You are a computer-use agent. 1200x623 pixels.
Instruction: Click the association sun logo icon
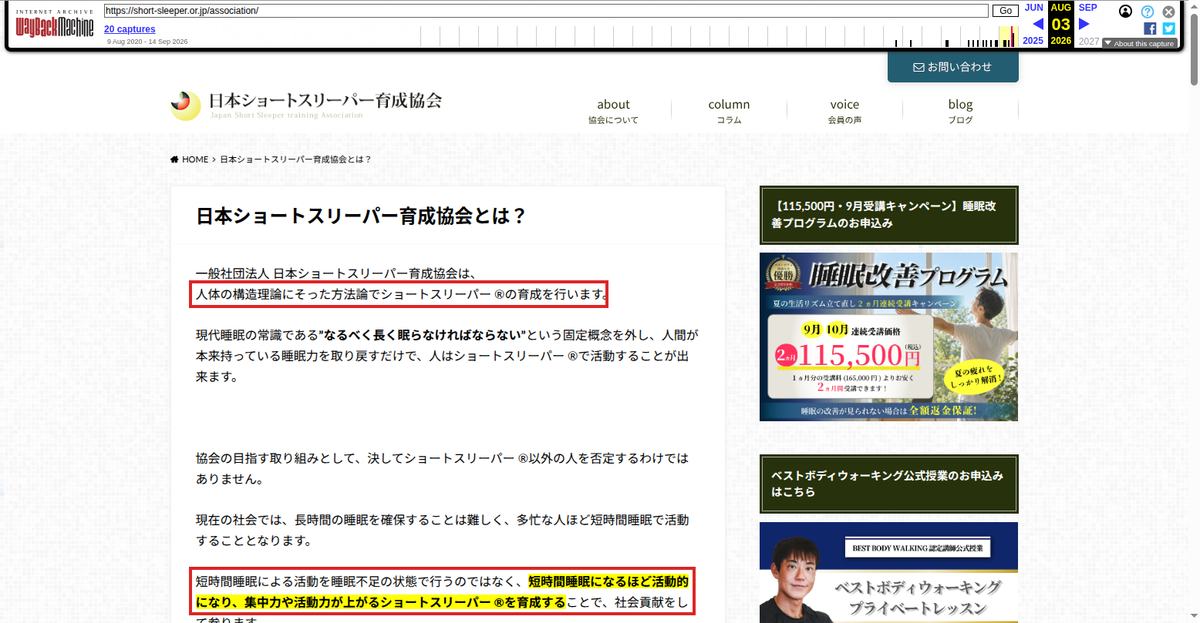[185, 104]
